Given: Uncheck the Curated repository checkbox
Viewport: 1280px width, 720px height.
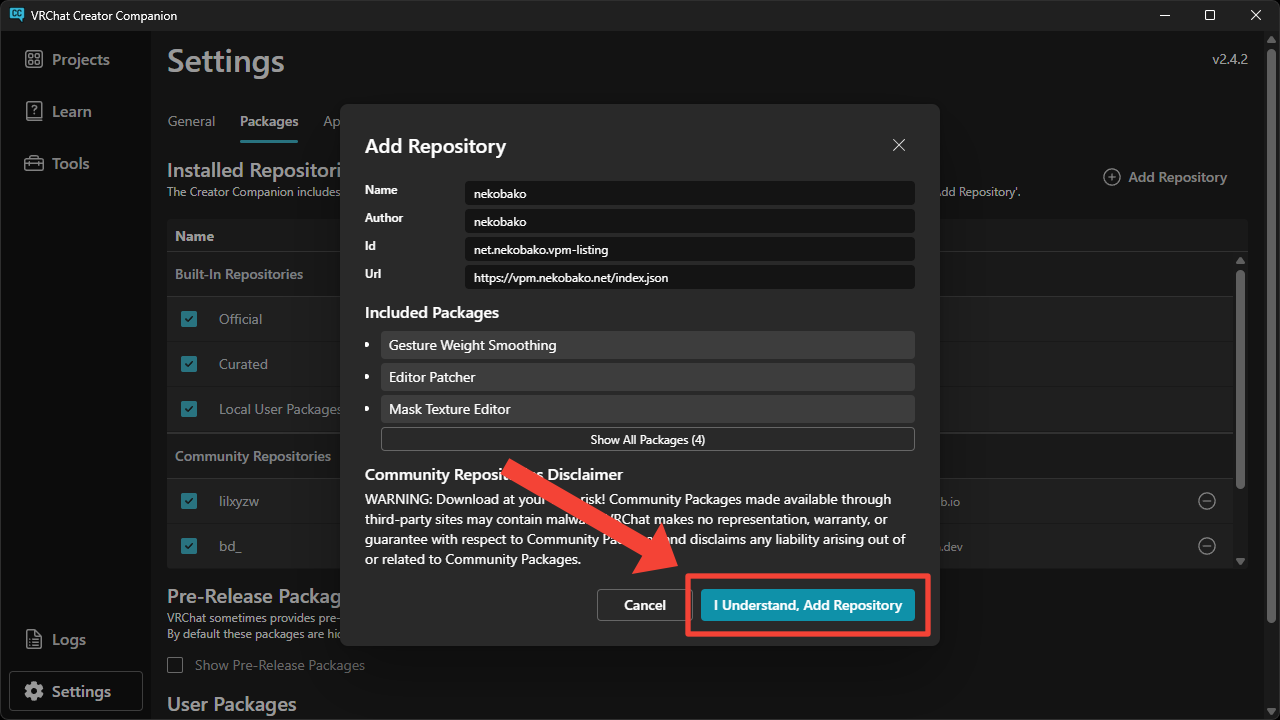Looking at the screenshot, I should (x=189, y=364).
